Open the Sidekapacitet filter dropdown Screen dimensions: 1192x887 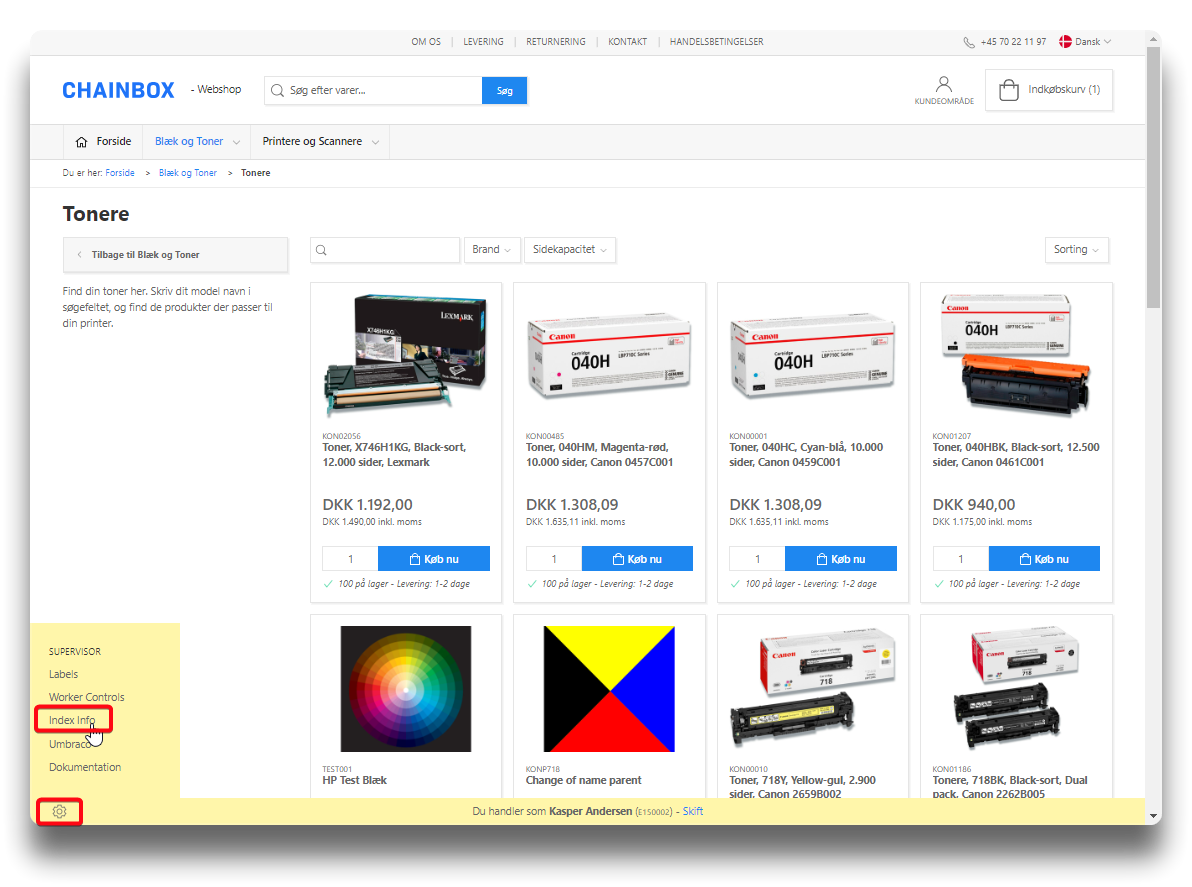[x=569, y=249]
